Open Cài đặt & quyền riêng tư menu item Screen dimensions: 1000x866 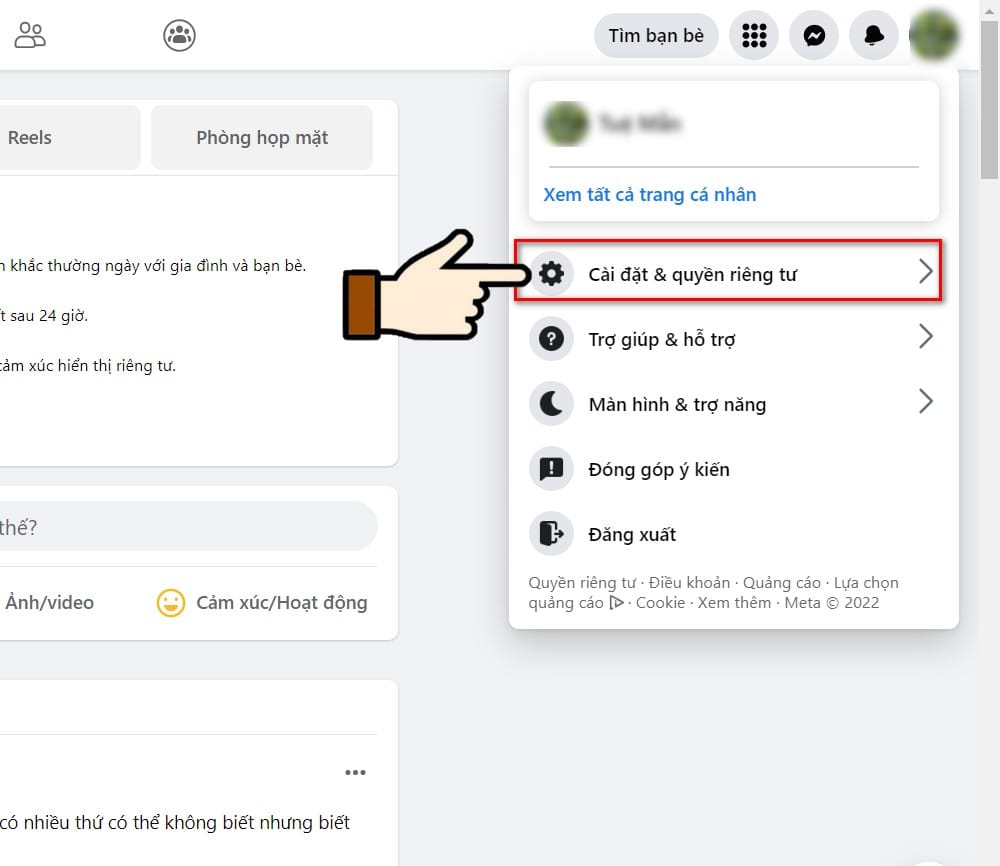click(x=728, y=272)
